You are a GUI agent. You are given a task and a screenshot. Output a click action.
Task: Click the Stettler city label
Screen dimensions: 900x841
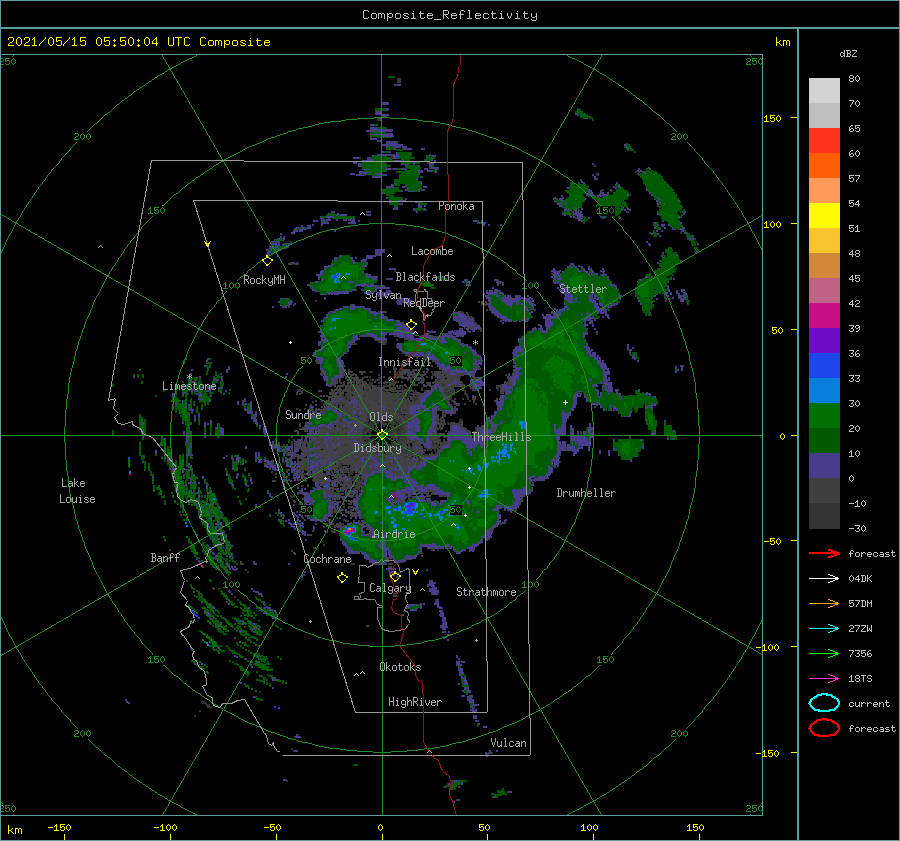(583, 289)
